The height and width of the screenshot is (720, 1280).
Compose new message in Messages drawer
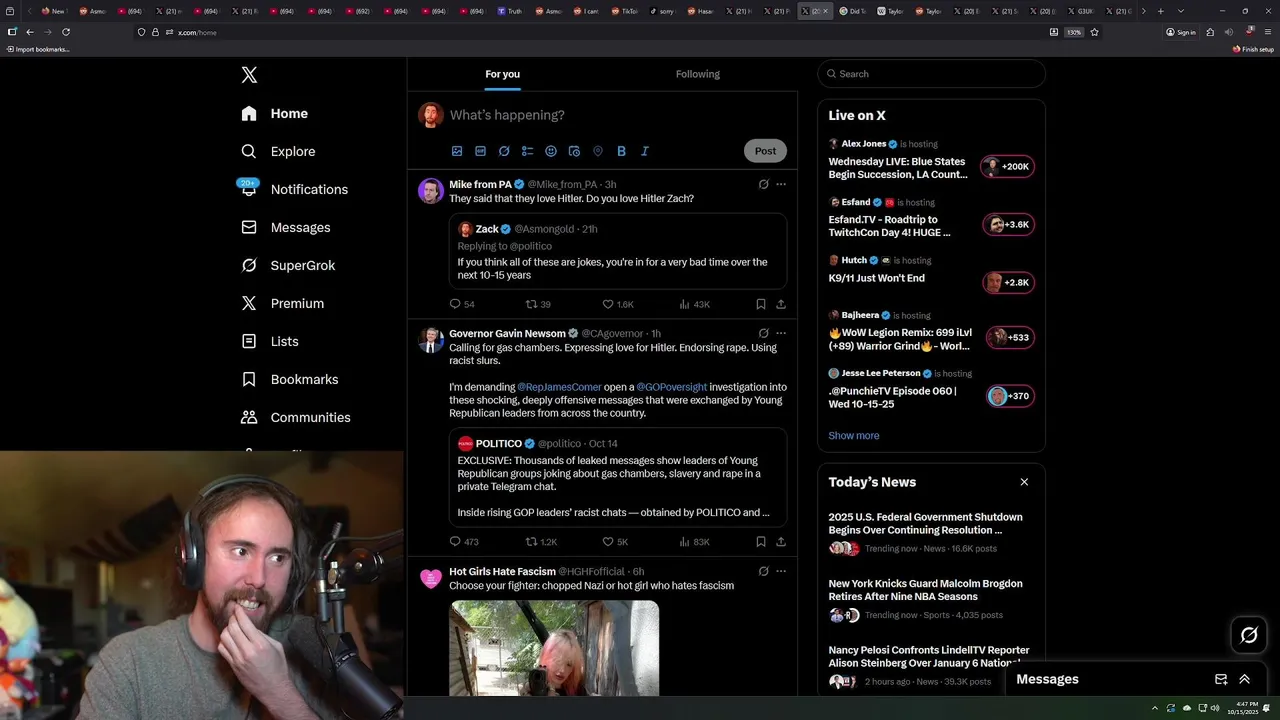[x=1221, y=679]
